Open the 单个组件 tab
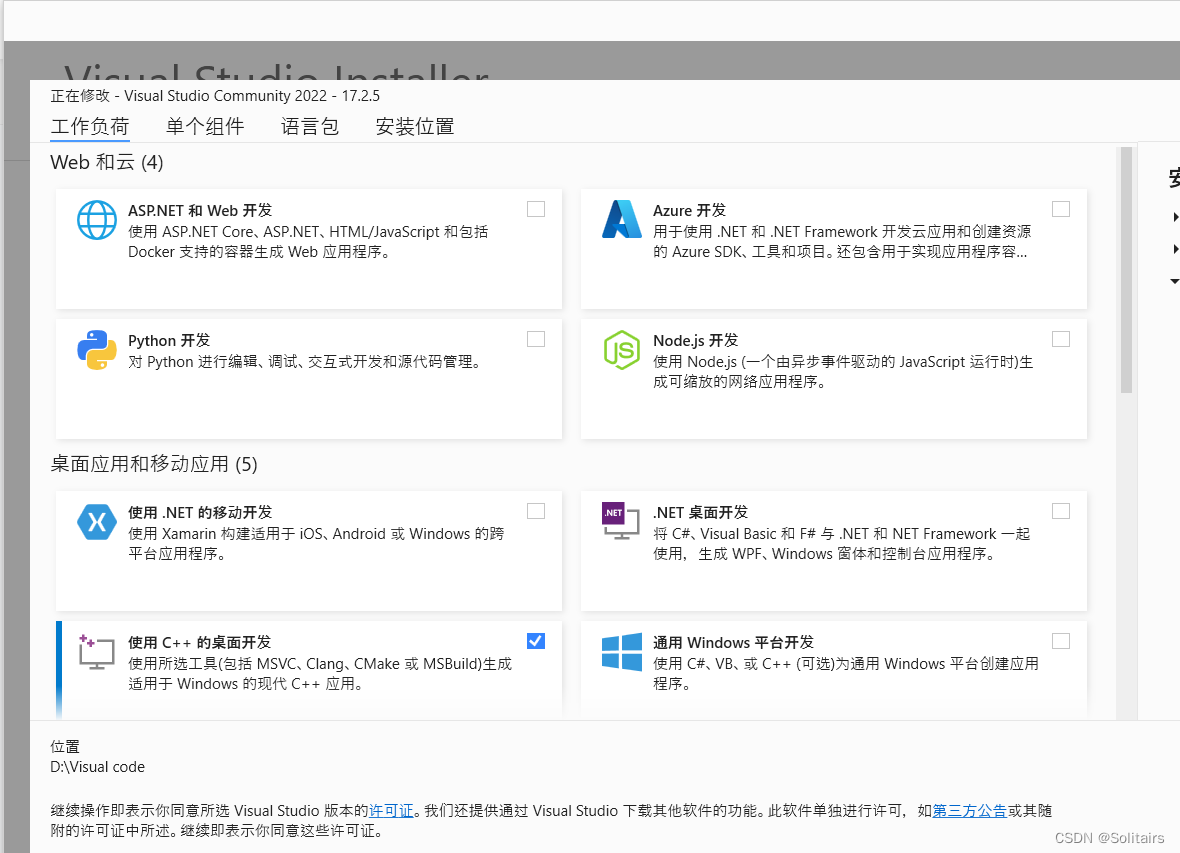The width and height of the screenshot is (1180, 853). pos(205,126)
